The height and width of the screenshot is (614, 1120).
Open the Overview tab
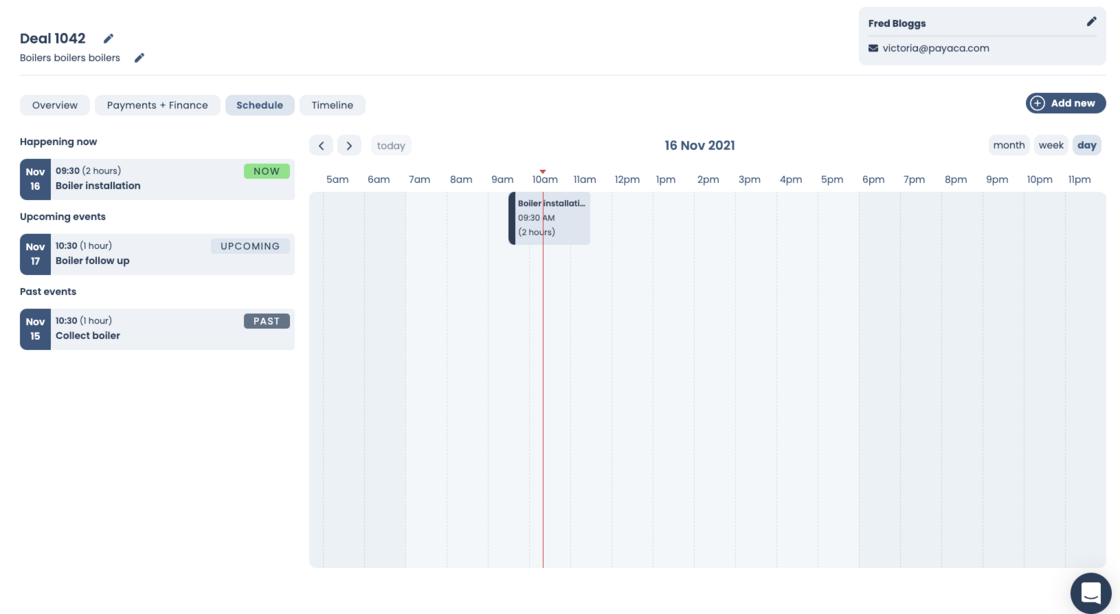[x=55, y=105]
